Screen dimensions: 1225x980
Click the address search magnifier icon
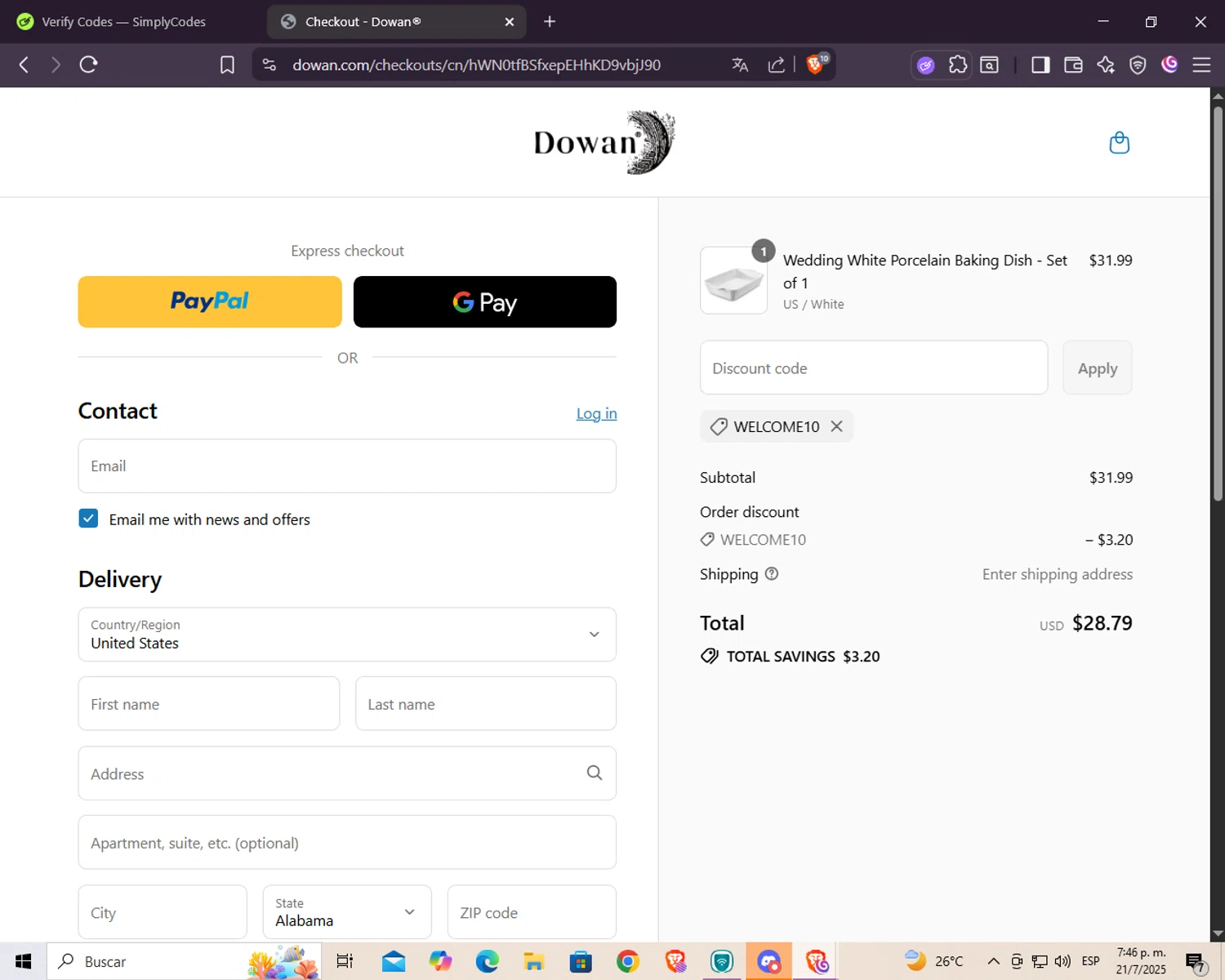click(595, 773)
